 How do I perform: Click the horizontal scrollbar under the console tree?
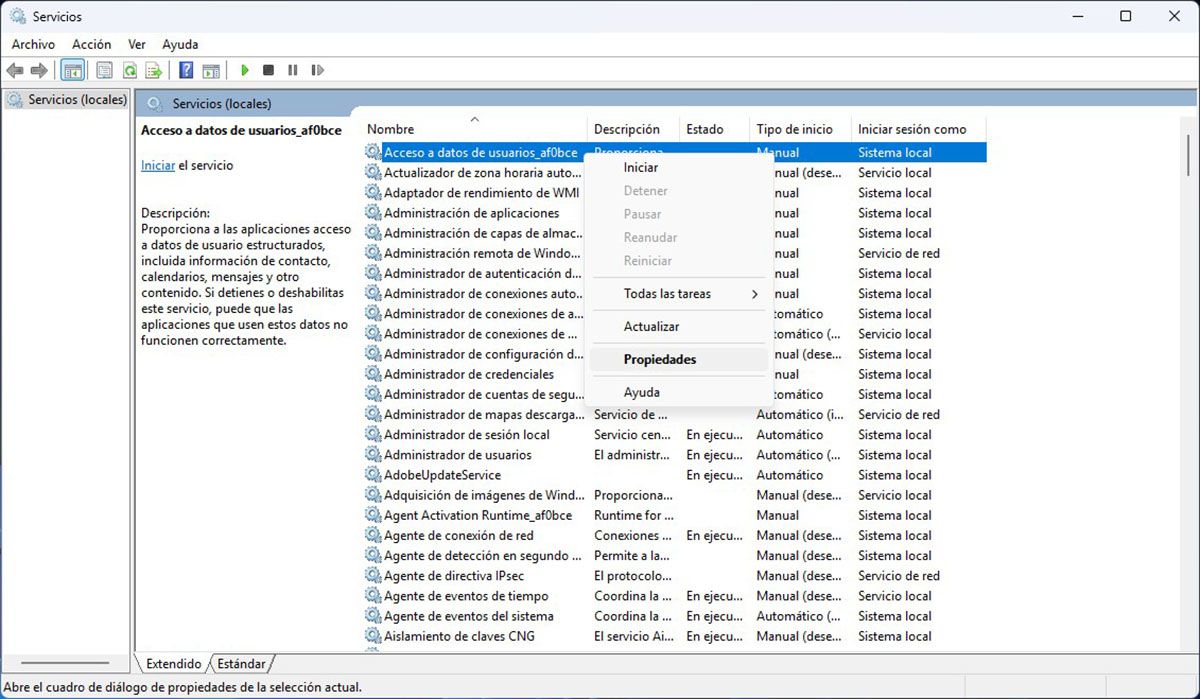[x=65, y=663]
